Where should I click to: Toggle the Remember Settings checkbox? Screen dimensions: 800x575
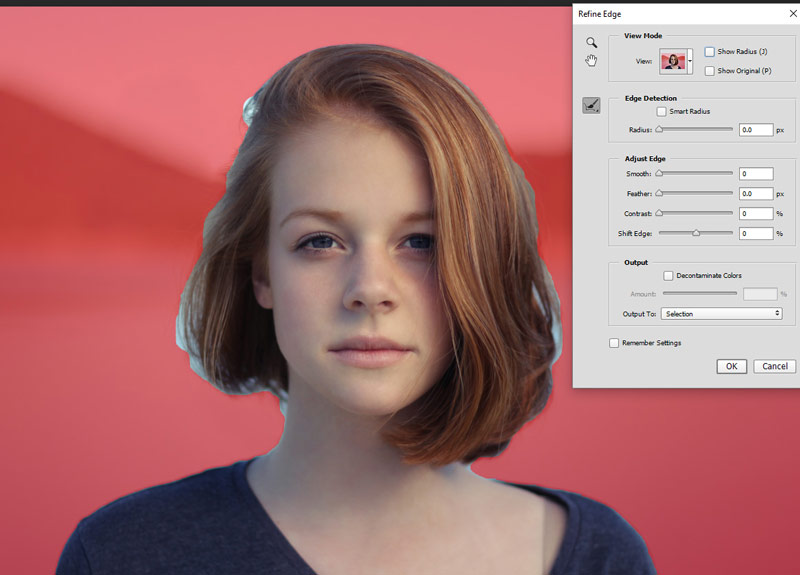click(x=614, y=343)
